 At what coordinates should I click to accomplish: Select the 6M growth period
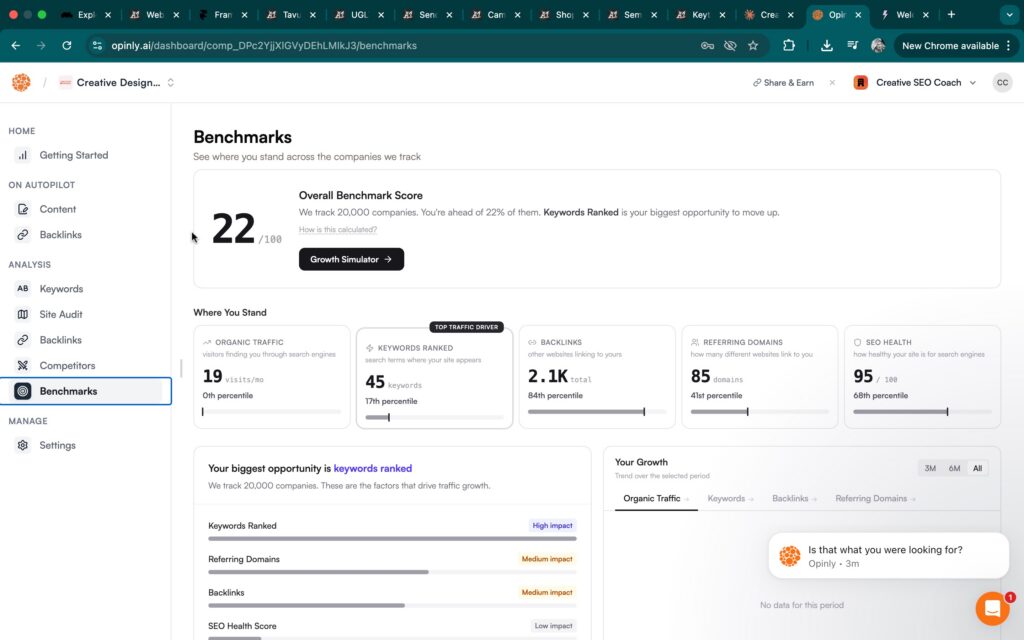click(x=954, y=468)
